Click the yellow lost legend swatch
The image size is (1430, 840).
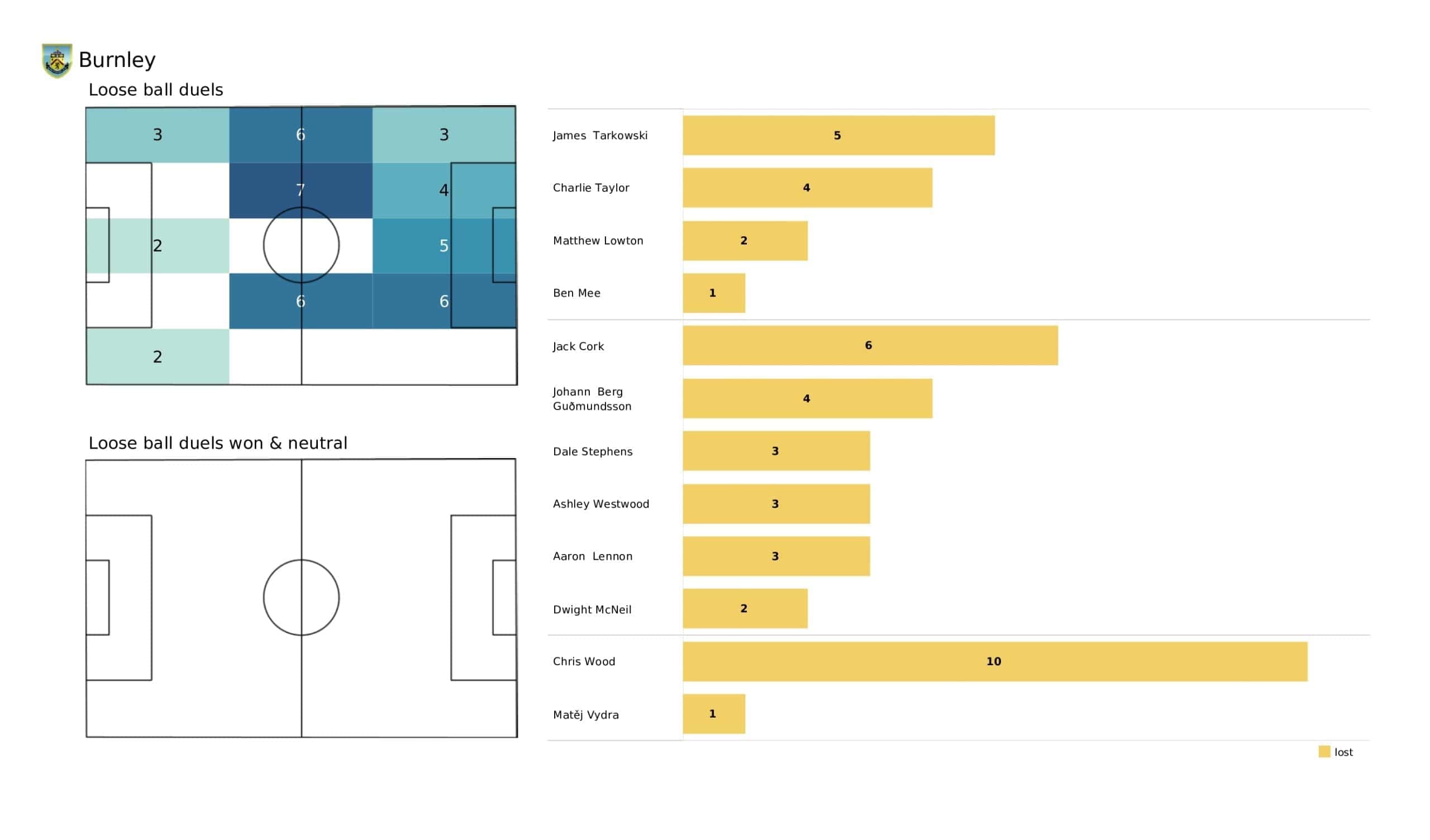pos(1324,751)
